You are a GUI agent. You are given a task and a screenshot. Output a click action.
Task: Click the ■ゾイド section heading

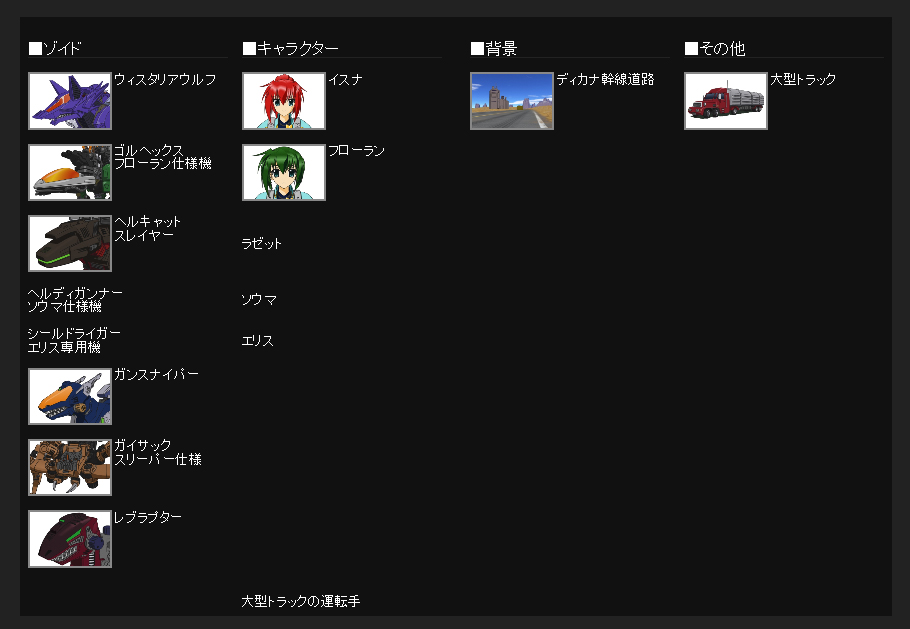click(x=55, y=48)
